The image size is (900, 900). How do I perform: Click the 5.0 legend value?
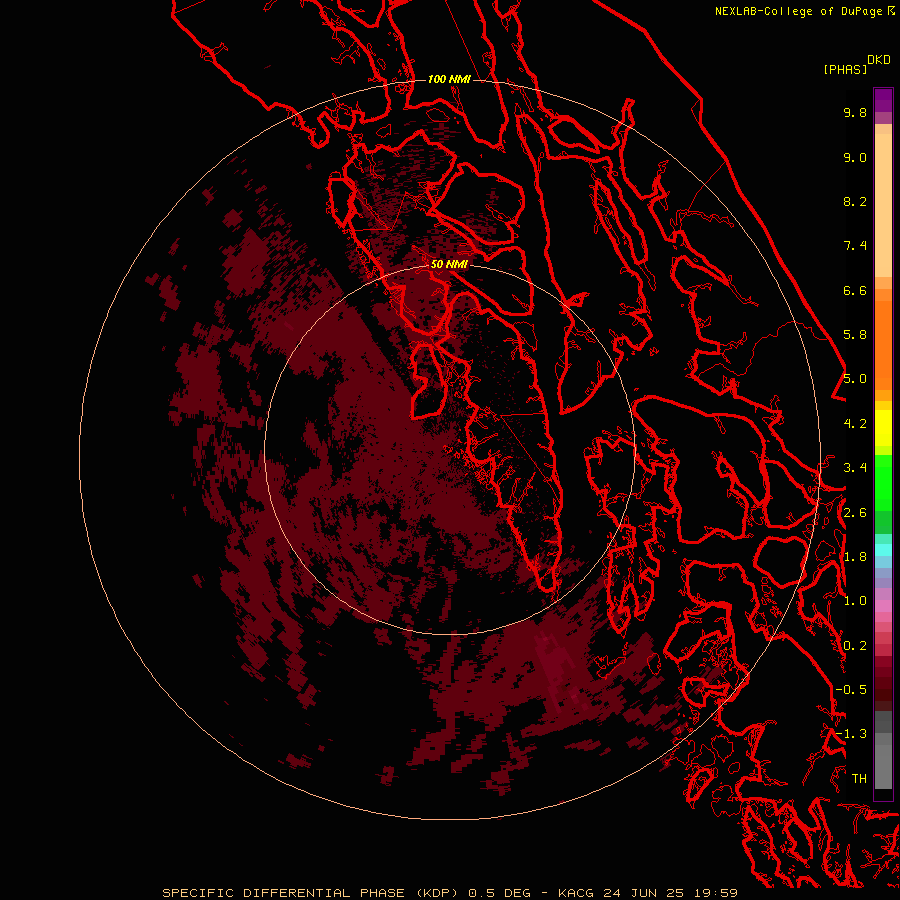(x=855, y=379)
